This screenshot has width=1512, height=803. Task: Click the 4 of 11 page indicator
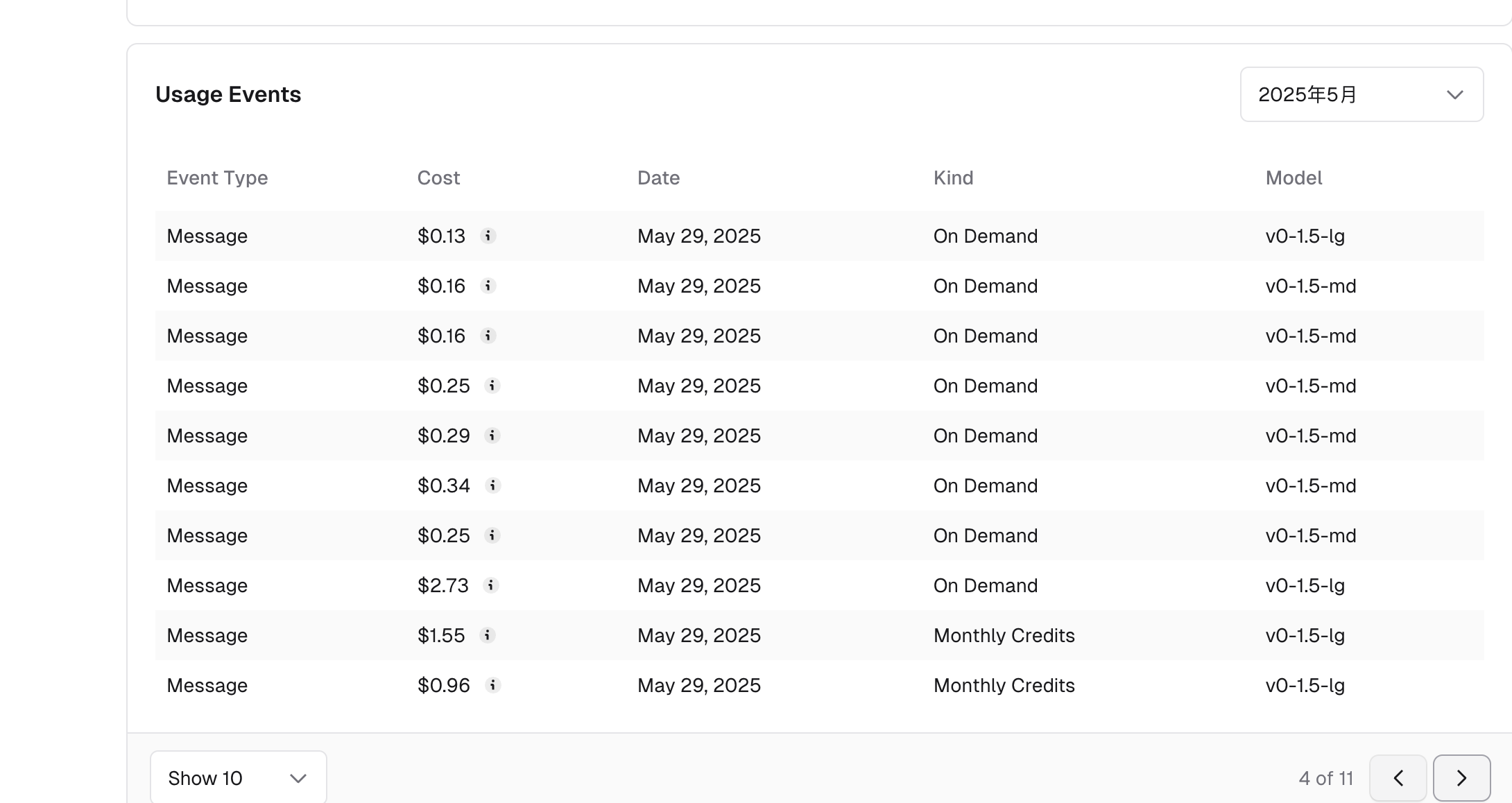point(1326,778)
